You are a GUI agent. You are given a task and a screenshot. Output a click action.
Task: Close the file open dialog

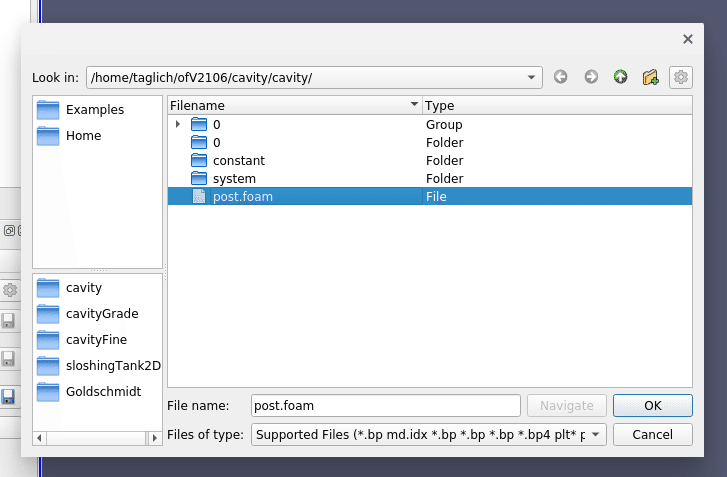(x=688, y=39)
